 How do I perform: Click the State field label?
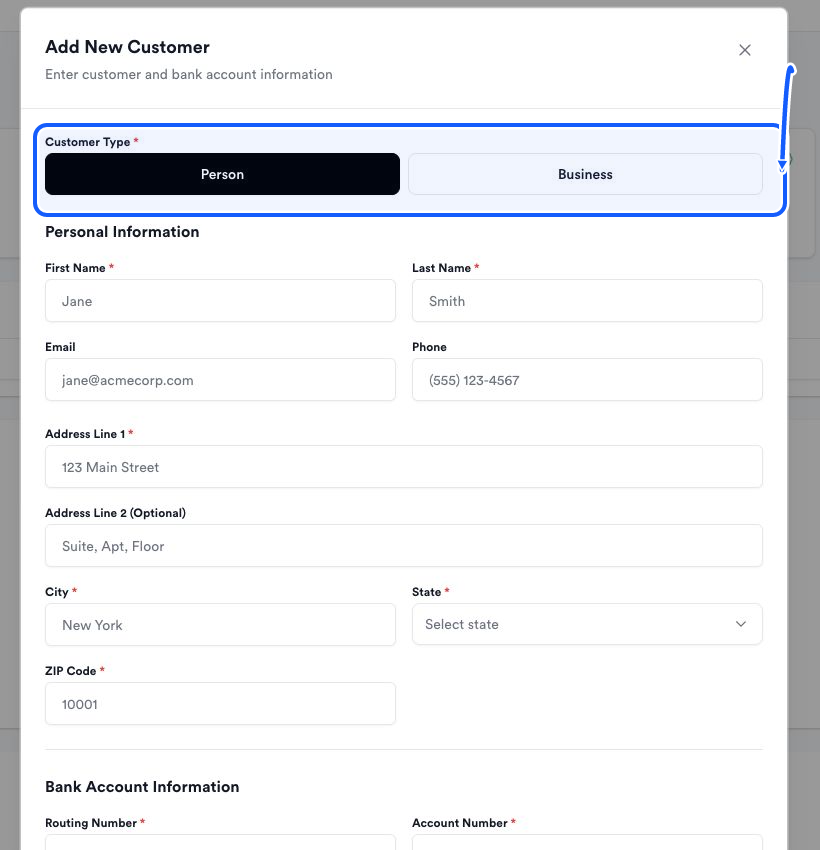427,592
